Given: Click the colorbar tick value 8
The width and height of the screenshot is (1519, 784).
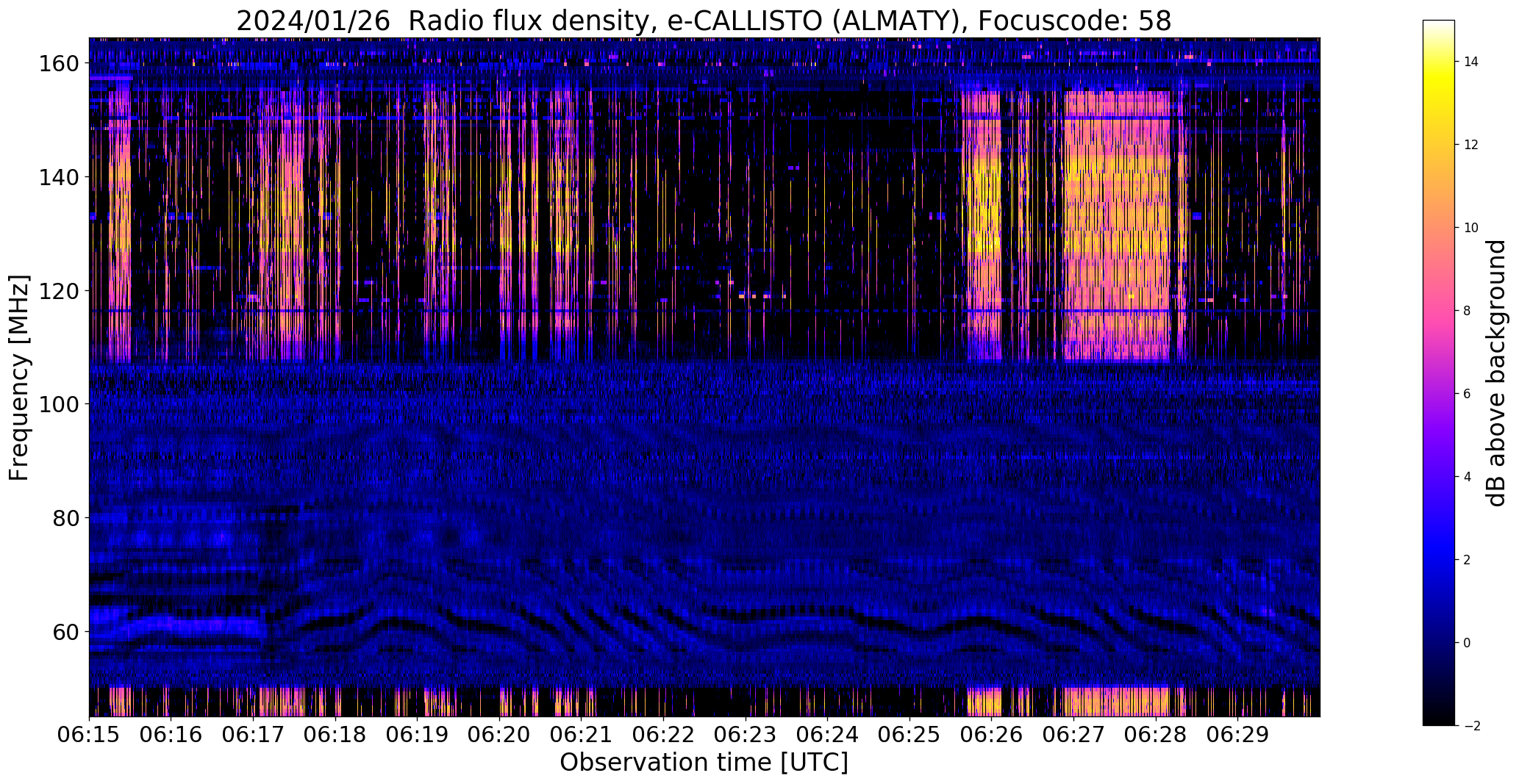Looking at the screenshot, I should click(x=1467, y=311).
